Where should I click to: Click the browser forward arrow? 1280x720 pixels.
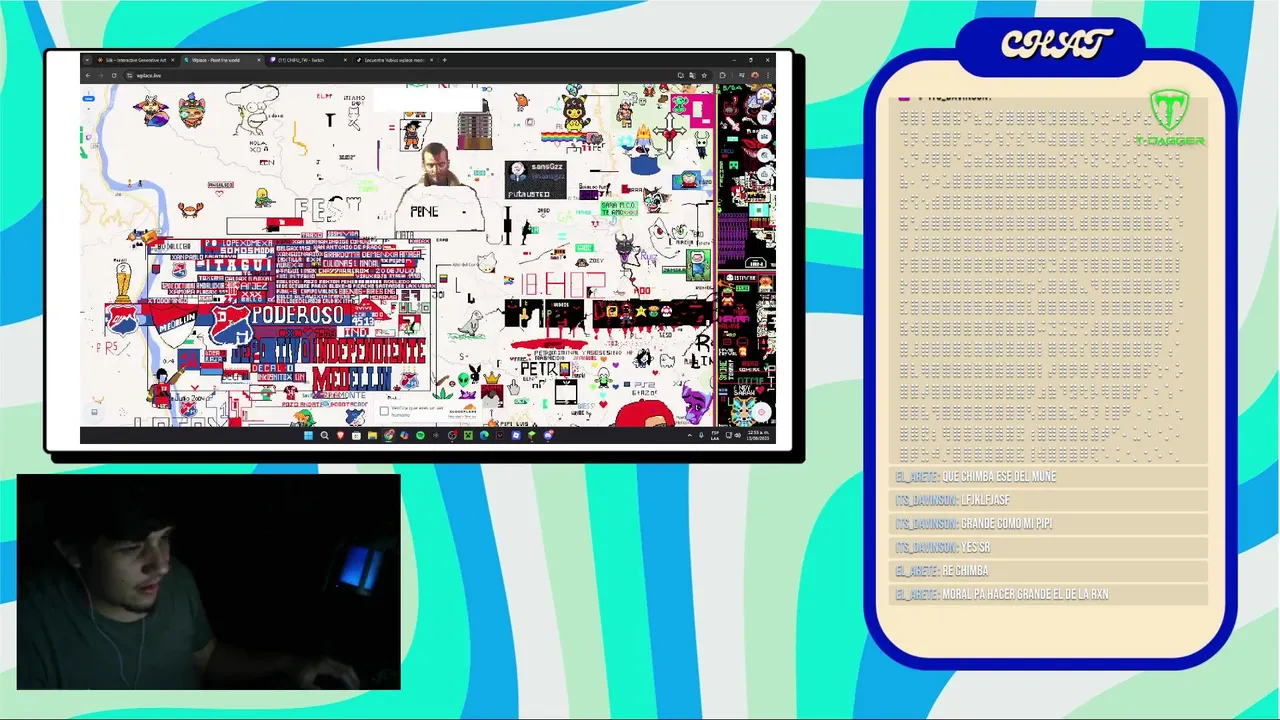tap(100, 75)
